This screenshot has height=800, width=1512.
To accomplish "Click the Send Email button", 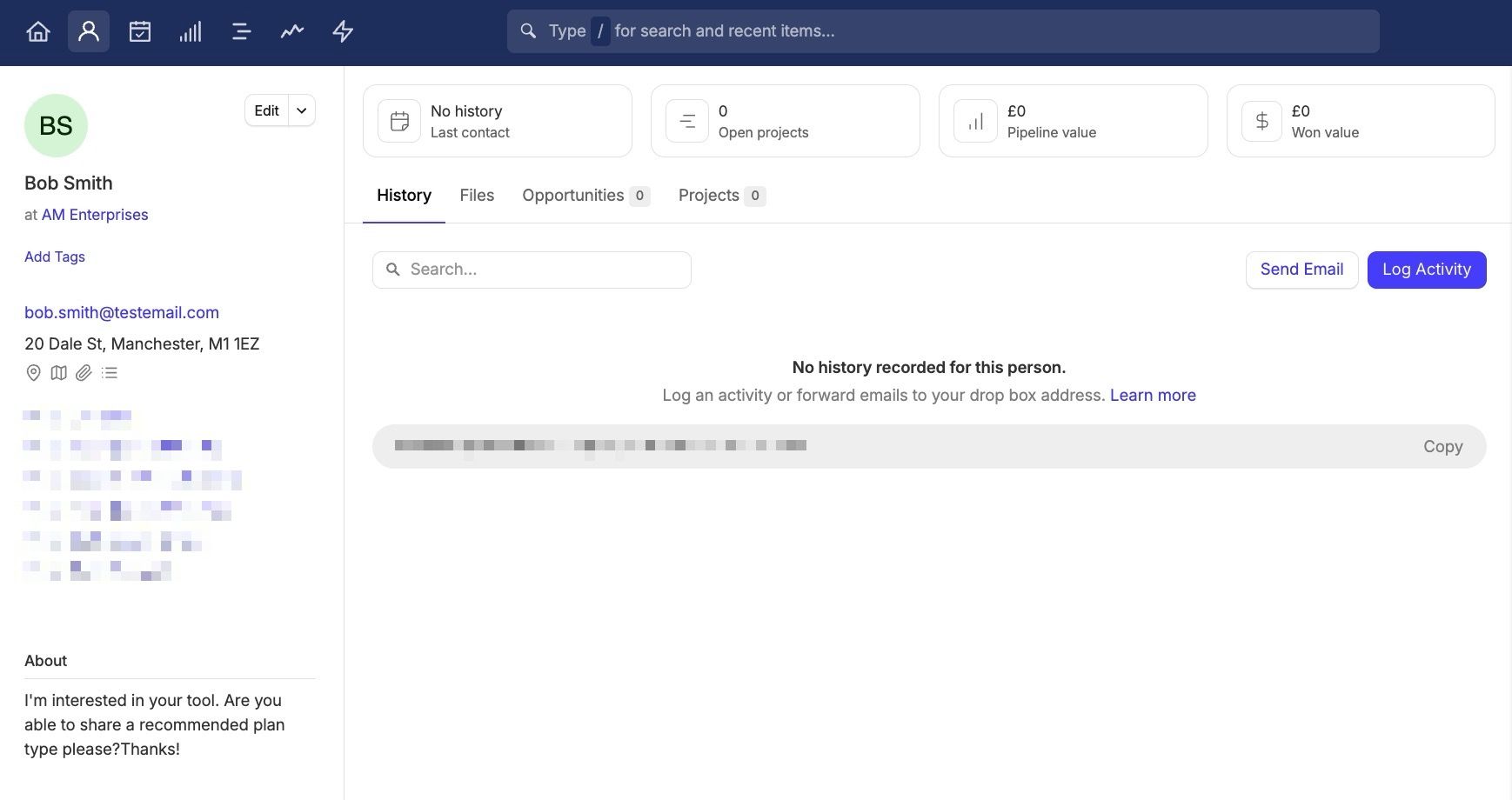I will (x=1301, y=270).
